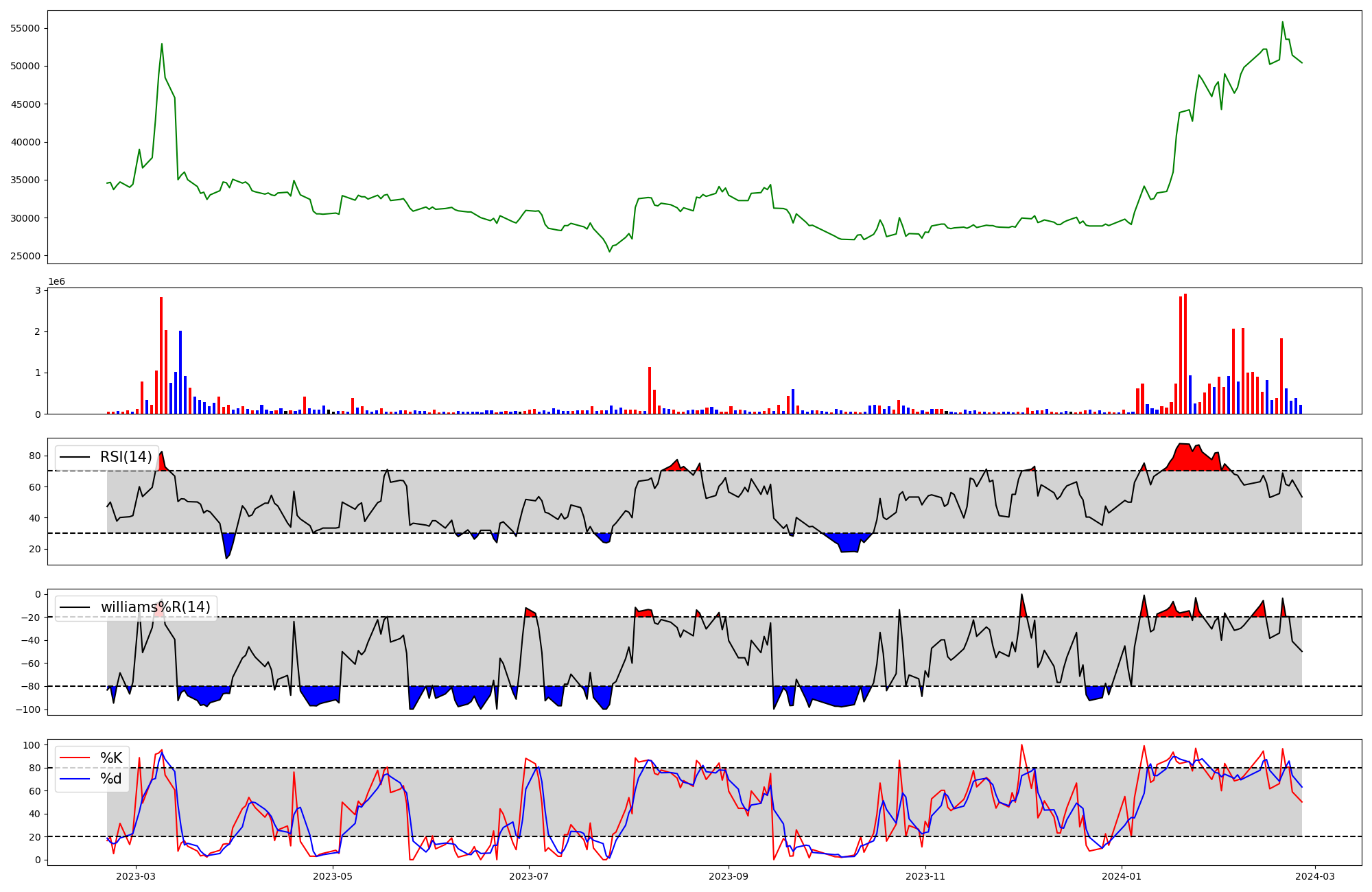The image size is (1372, 892).
Task: Click the %d legend entry
Action: (x=111, y=779)
